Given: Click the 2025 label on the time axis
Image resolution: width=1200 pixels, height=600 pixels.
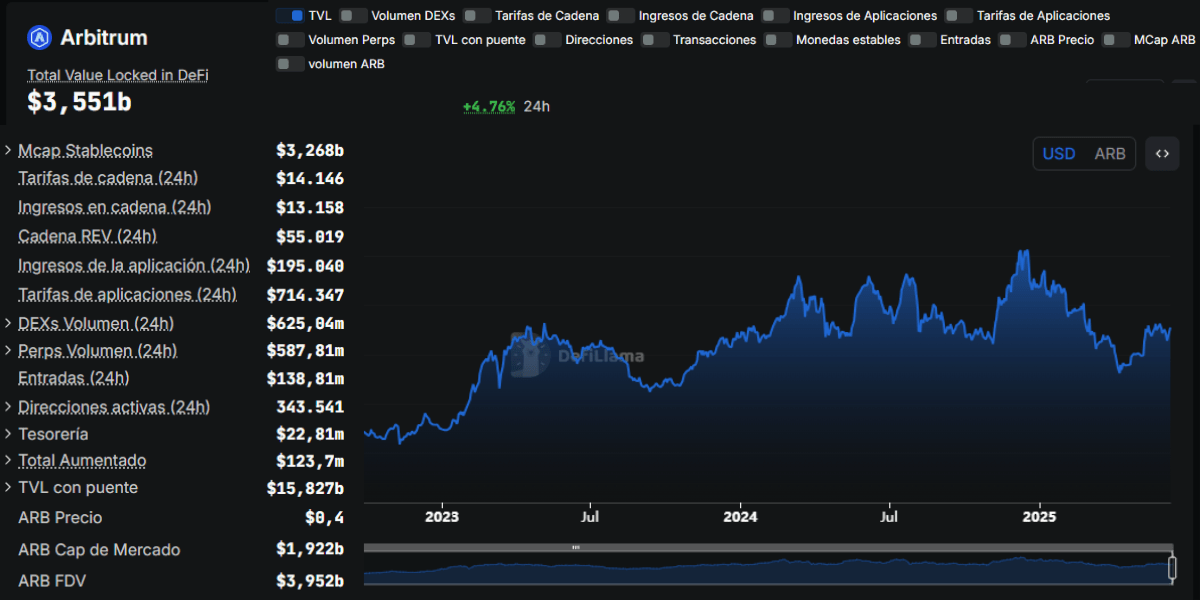Looking at the screenshot, I should point(1039,517).
